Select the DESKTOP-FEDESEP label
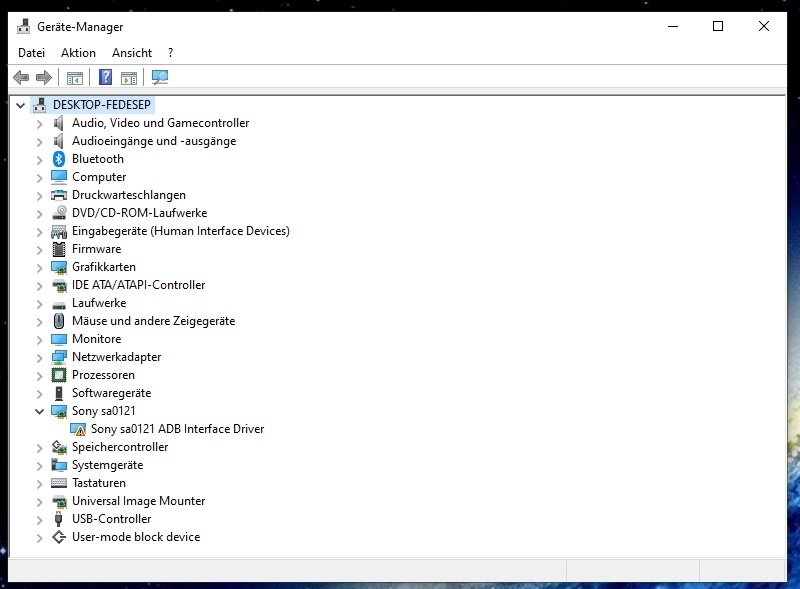800x589 pixels. tap(102, 105)
